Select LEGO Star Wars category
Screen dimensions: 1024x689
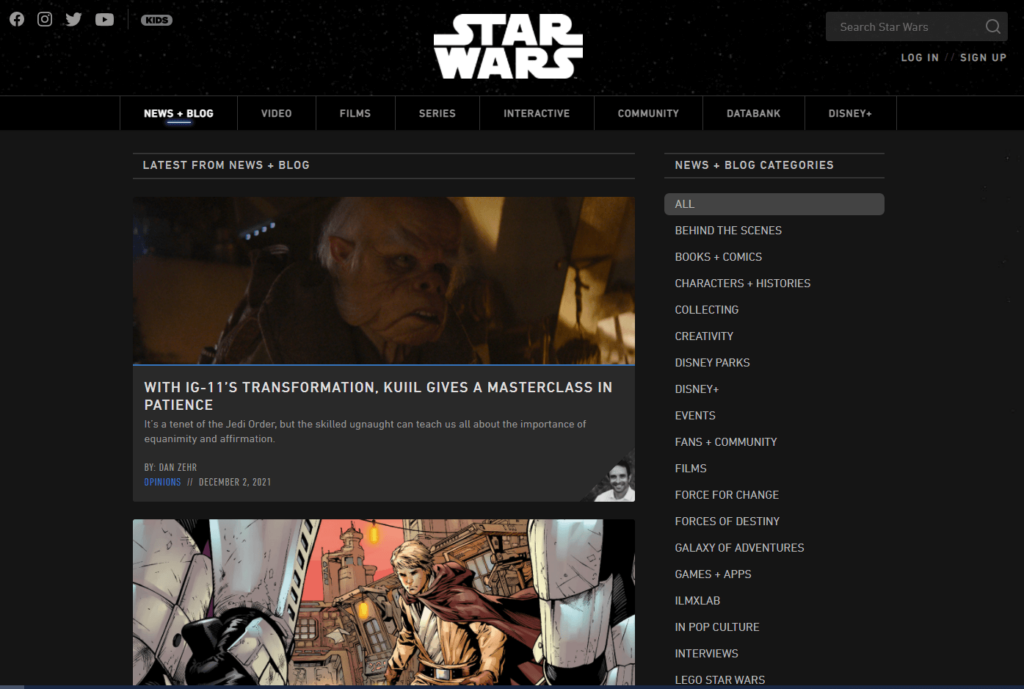[x=720, y=680]
